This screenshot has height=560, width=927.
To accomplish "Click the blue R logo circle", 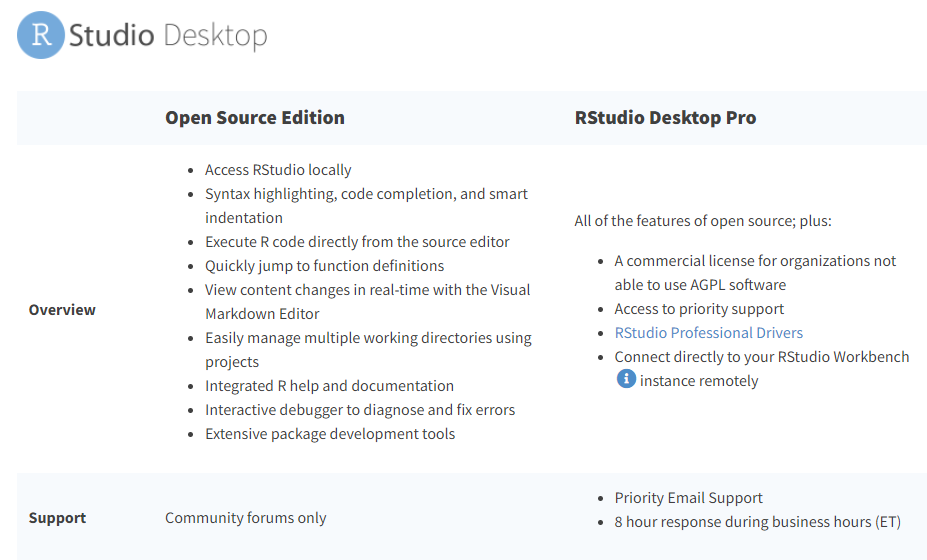I will coord(41,36).
